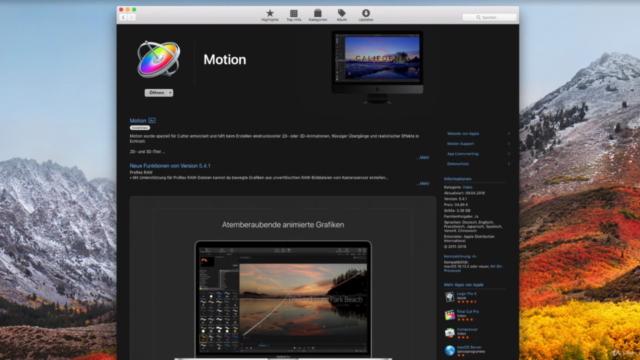The height and width of the screenshot is (360, 640).
Task: Open the Kategorien tab
Action: [x=318, y=15]
